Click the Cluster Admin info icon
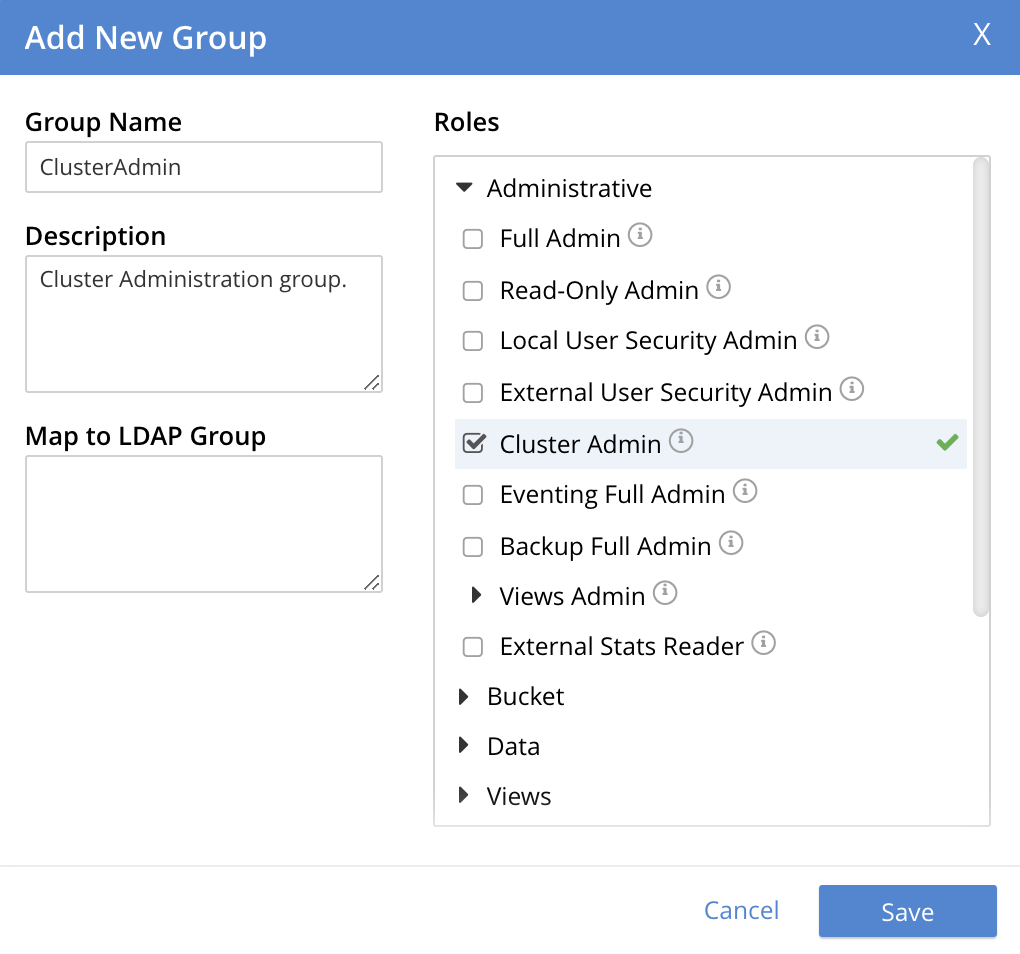 pyautogui.click(x=681, y=441)
